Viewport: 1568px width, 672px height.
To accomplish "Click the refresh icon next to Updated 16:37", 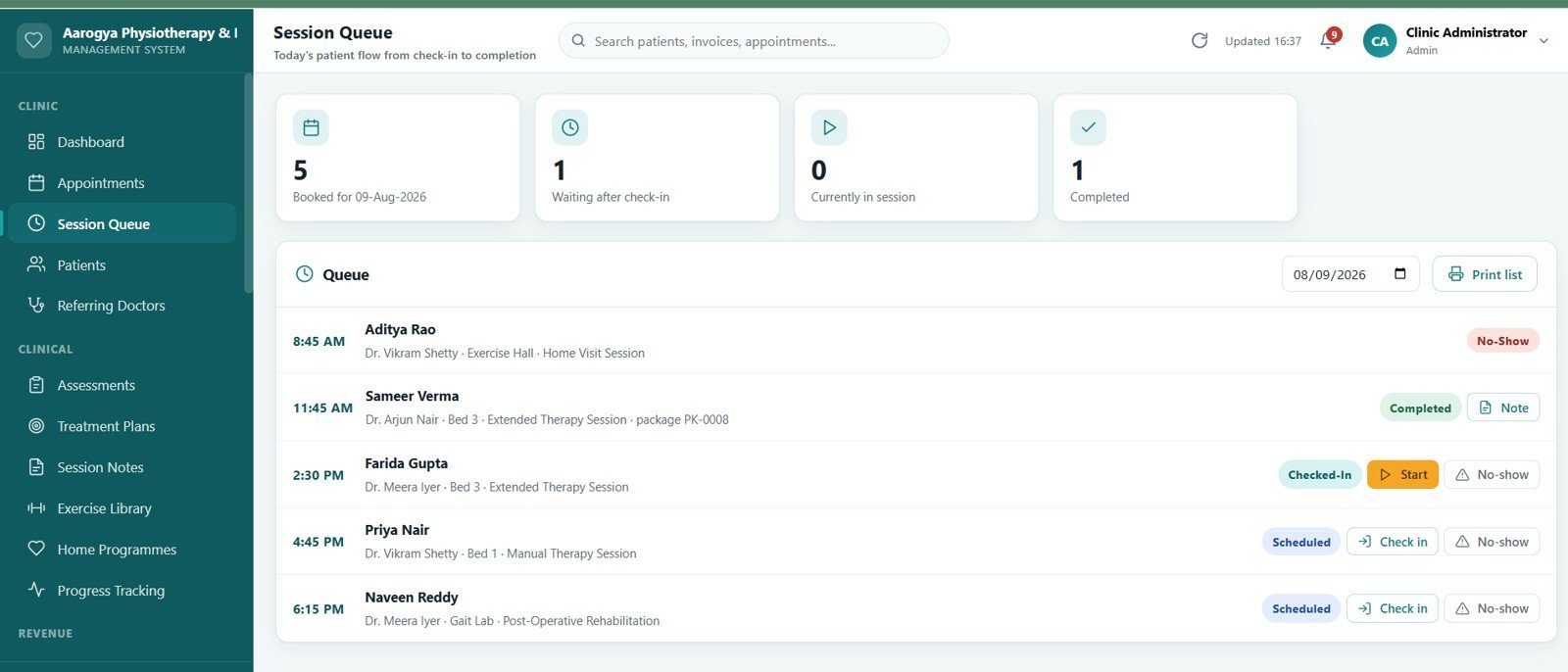I will 1200,40.
